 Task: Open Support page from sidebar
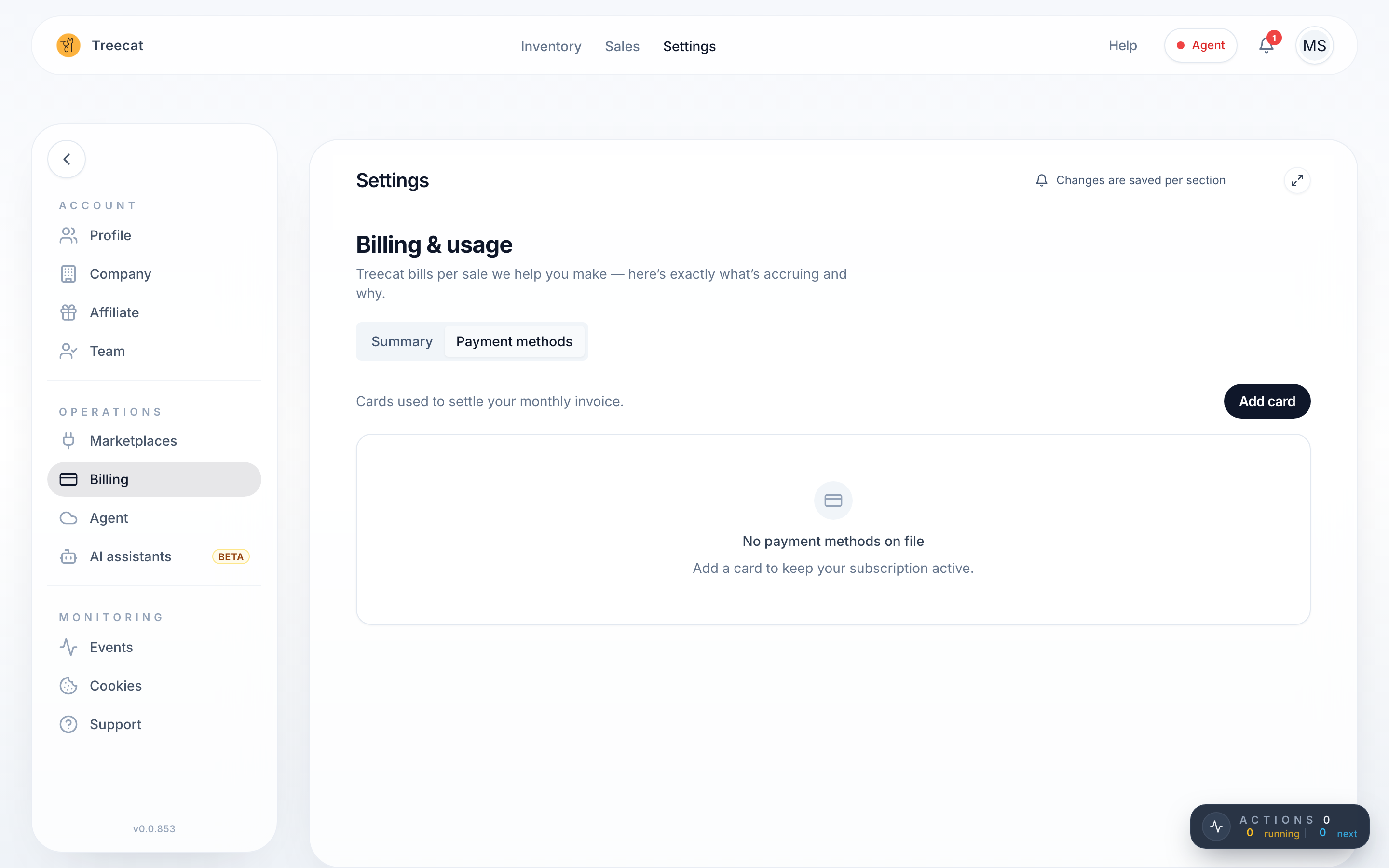[154, 724]
